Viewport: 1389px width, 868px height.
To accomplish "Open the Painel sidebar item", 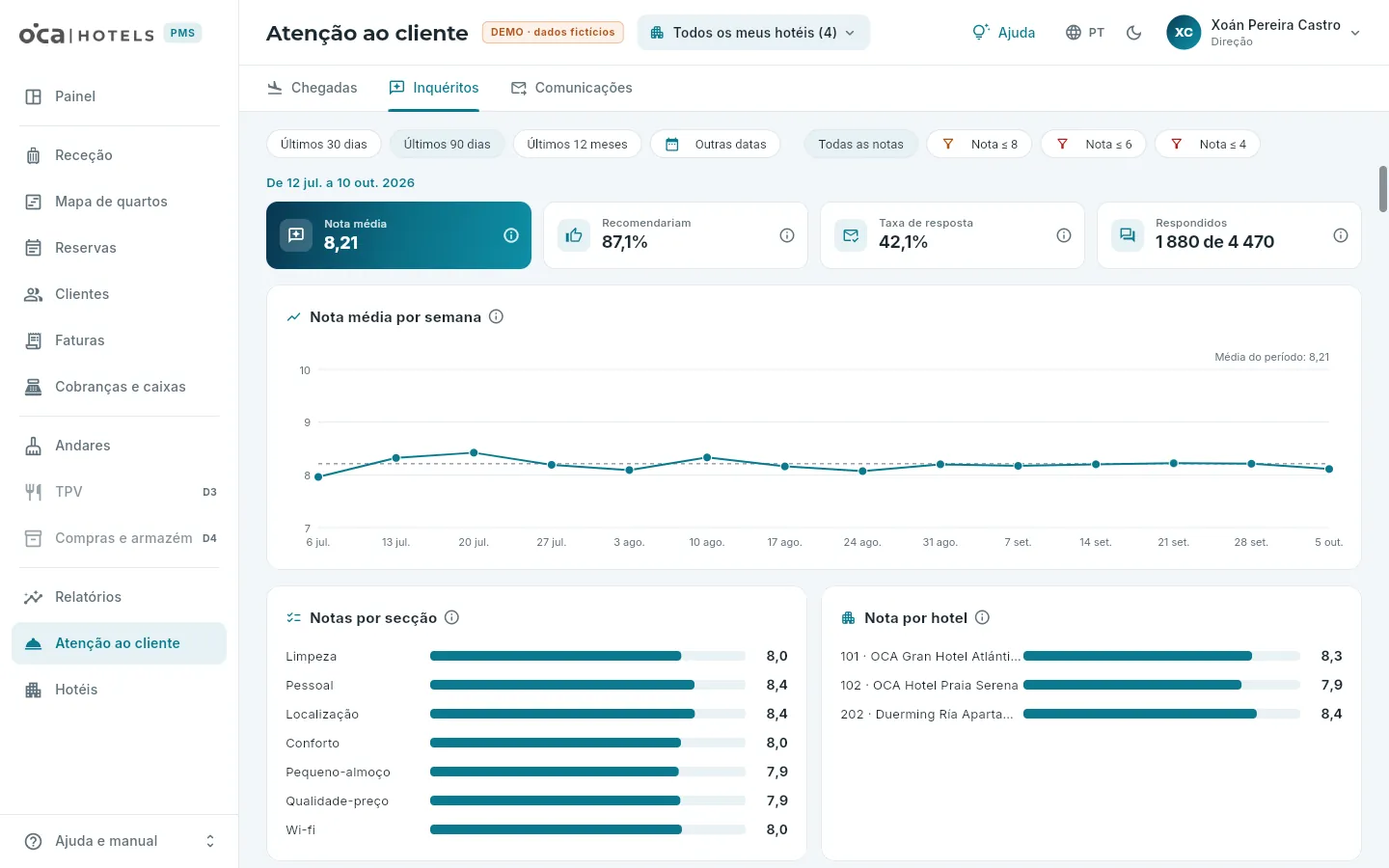I will pyautogui.click(x=119, y=96).
